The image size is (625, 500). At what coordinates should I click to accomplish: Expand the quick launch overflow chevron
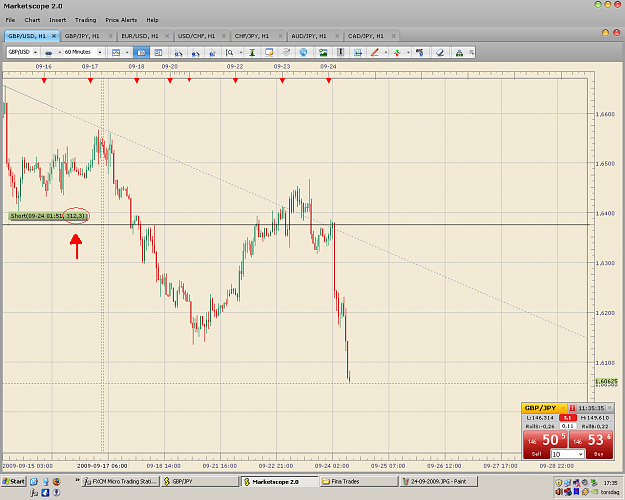pyautogui.click(x=77, y=480)
